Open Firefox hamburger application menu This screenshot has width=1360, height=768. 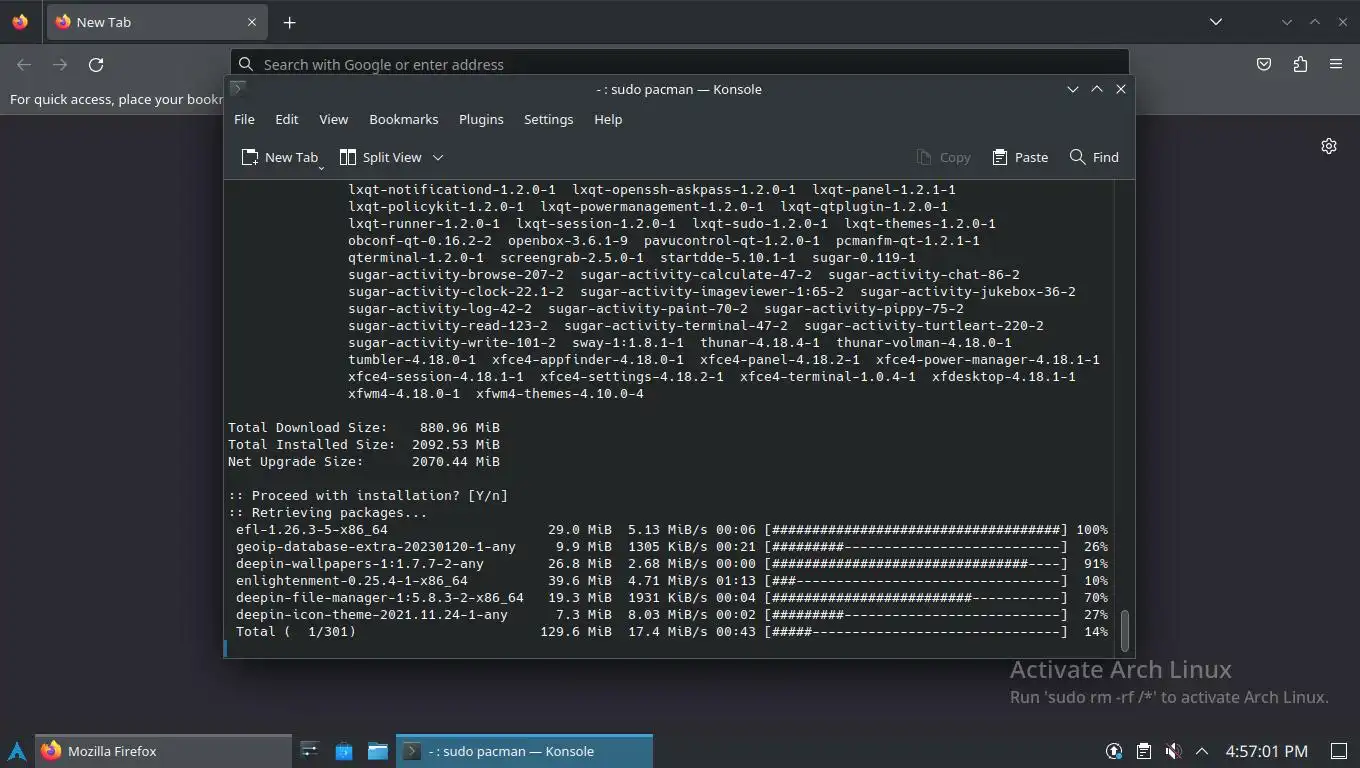(1336, 64)
